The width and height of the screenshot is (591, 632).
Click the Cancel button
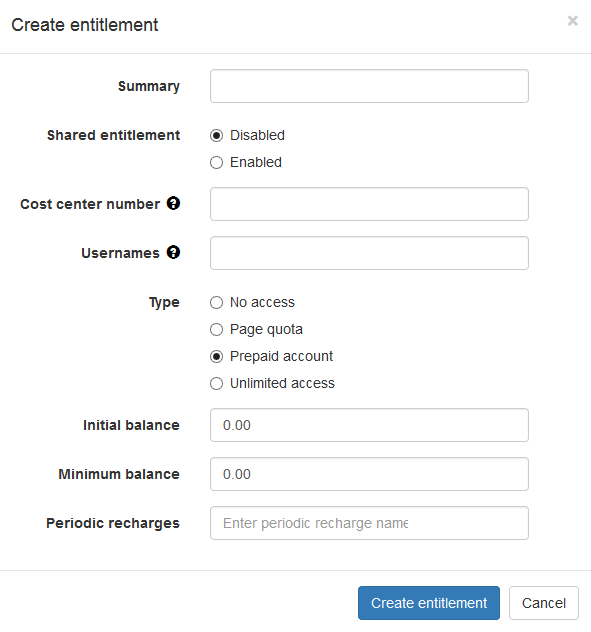click(x=544, y=603)
